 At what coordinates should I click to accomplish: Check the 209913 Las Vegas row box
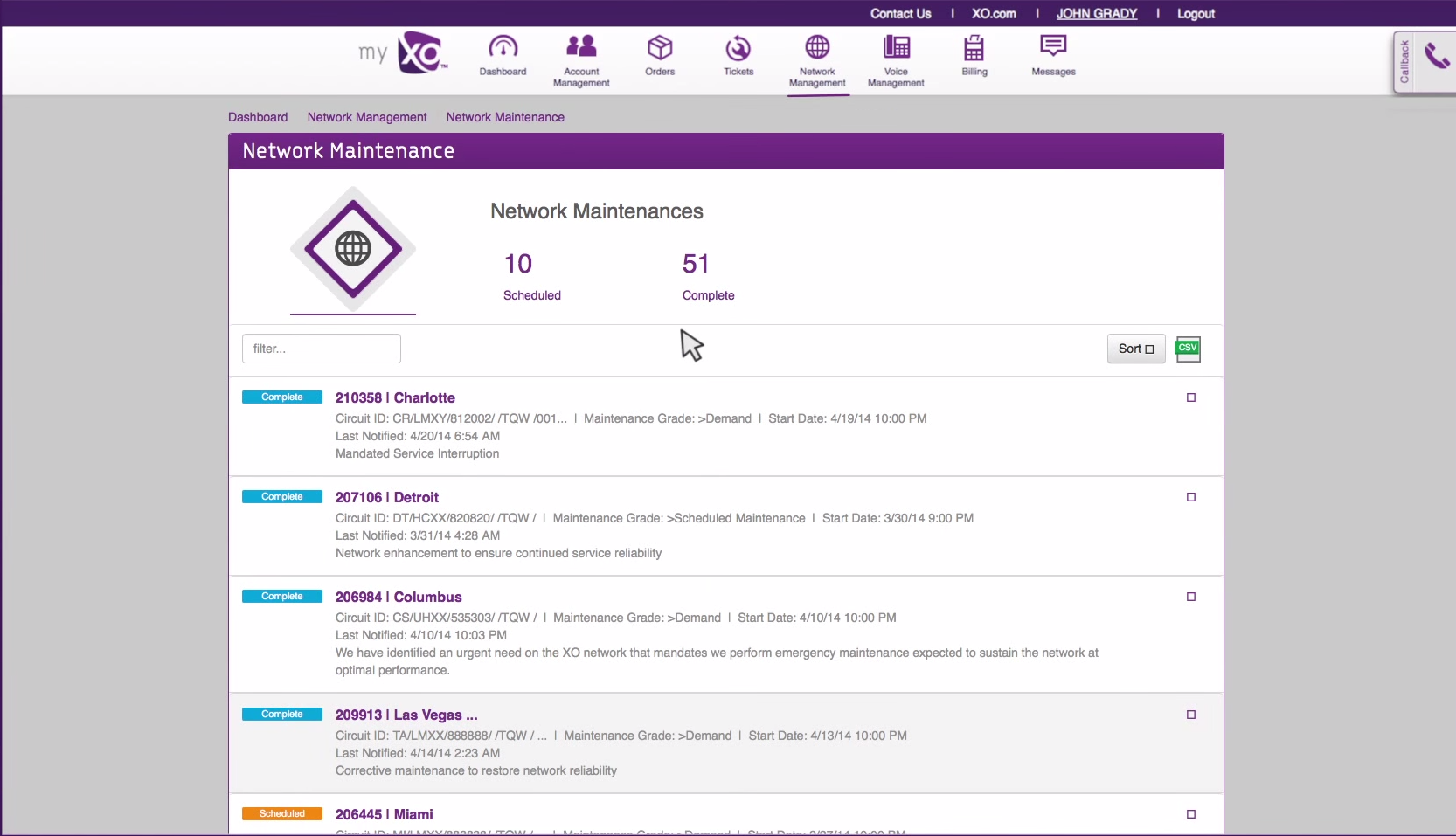click(x=1191, y=715)
